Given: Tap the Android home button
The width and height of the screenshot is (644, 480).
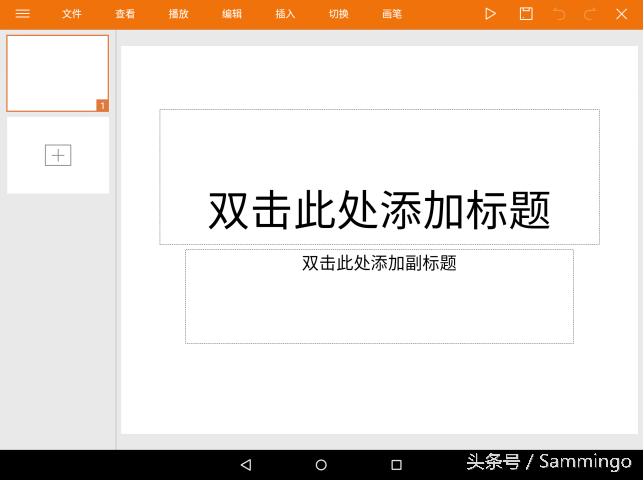Looking at the screenshot, I should (x=321, y=465).
